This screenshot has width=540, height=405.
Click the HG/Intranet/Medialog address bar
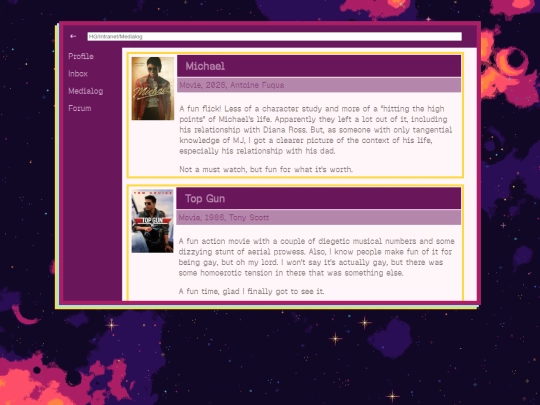[x=274, y=37]
